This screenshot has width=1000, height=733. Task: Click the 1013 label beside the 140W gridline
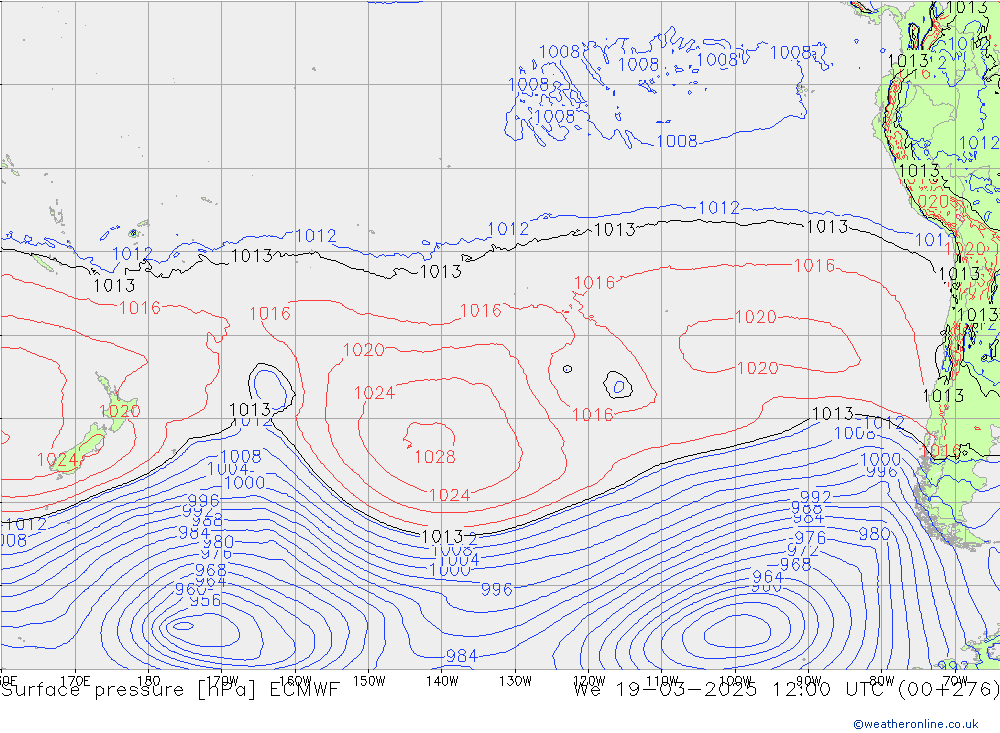pos(441,272)
